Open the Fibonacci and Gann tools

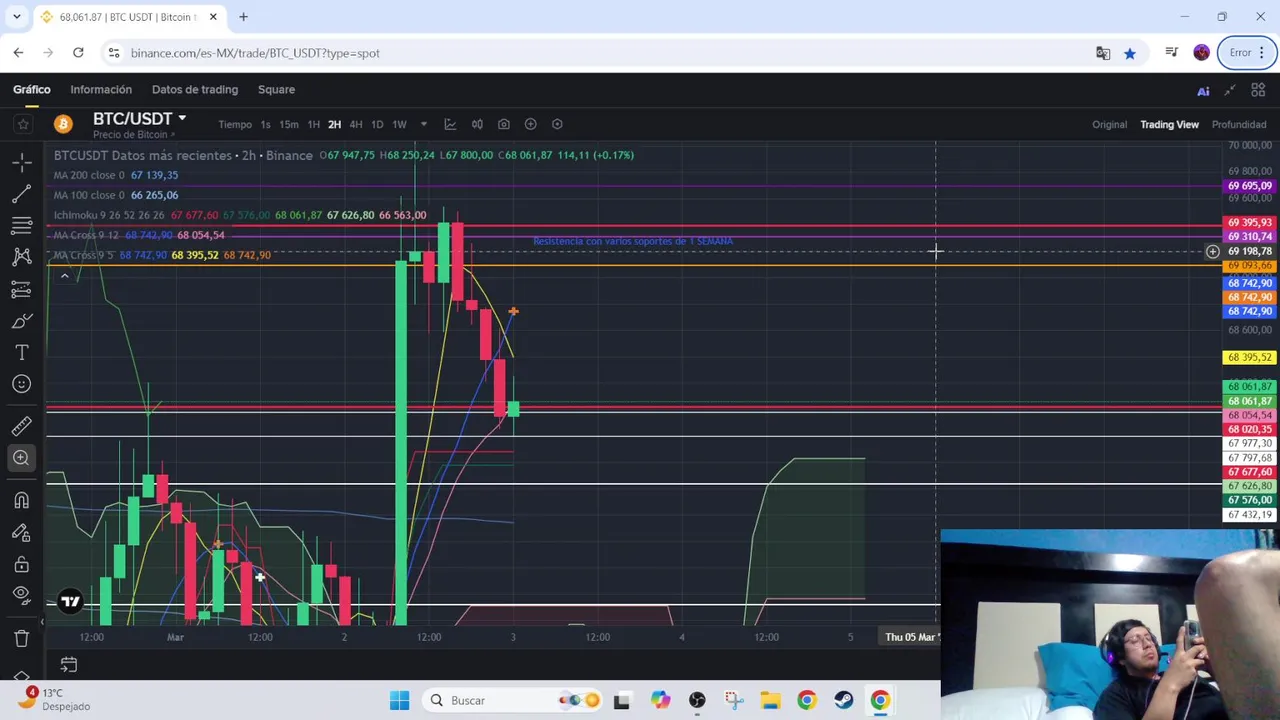22,225
